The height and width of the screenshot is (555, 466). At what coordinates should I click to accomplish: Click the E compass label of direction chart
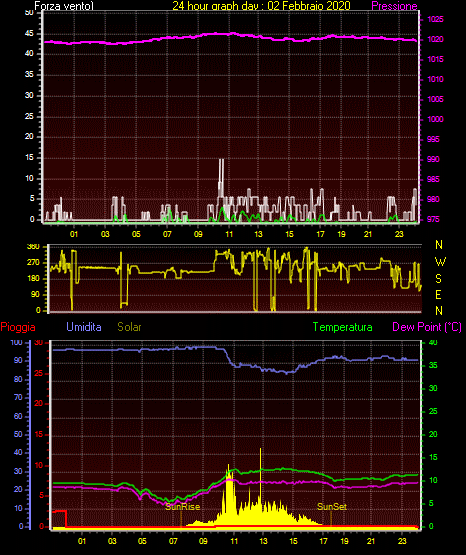click(x=438, y=294)
